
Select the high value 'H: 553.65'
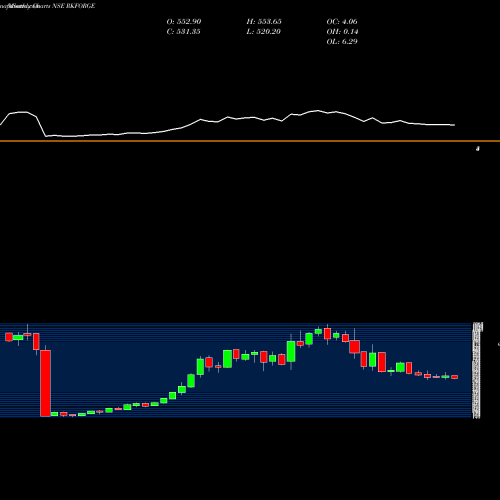tap(264, 22)
